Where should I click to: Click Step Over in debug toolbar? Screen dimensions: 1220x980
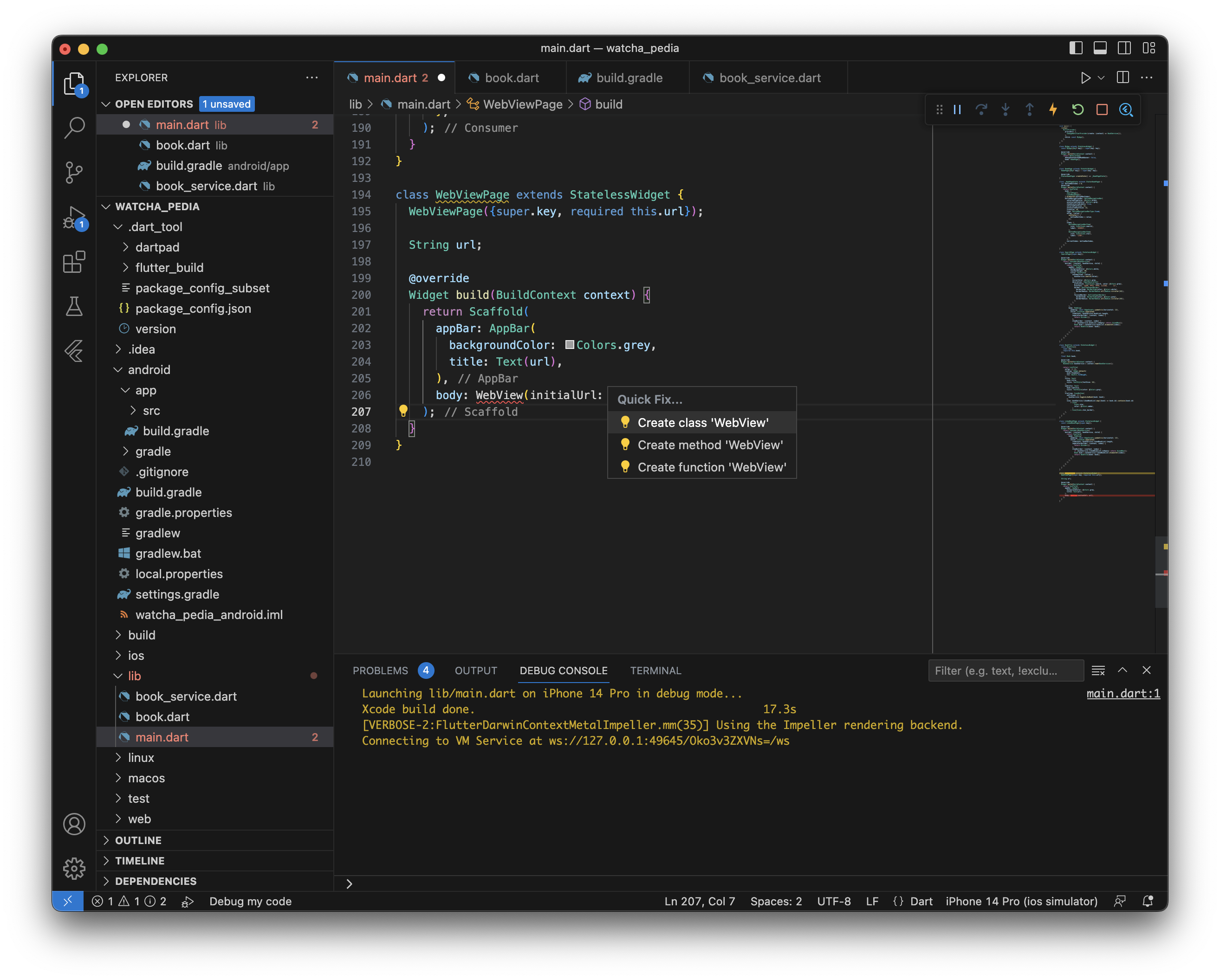pos(981,110)
